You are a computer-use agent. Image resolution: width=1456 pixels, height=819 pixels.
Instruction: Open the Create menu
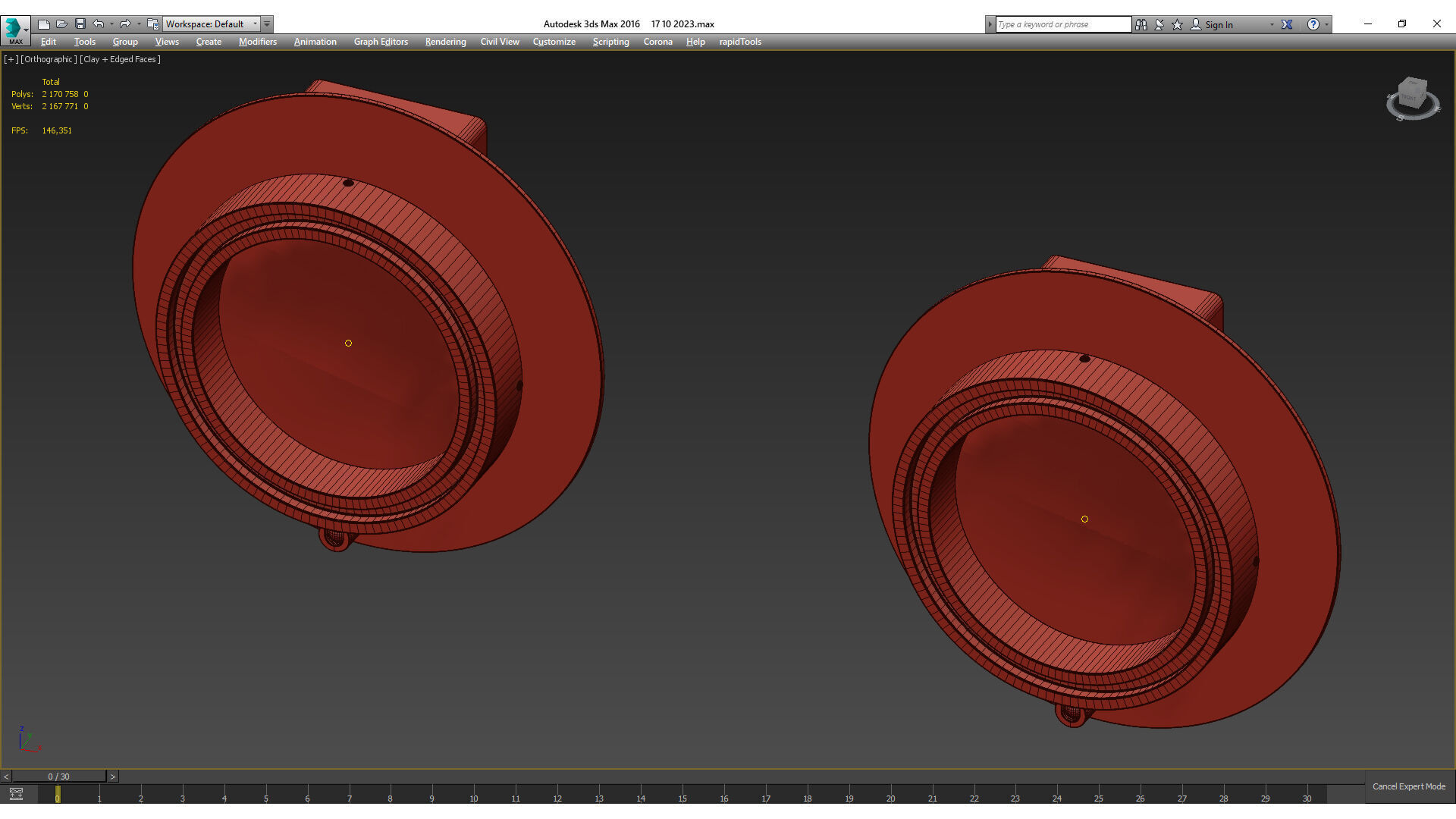(x=209, y=42)
